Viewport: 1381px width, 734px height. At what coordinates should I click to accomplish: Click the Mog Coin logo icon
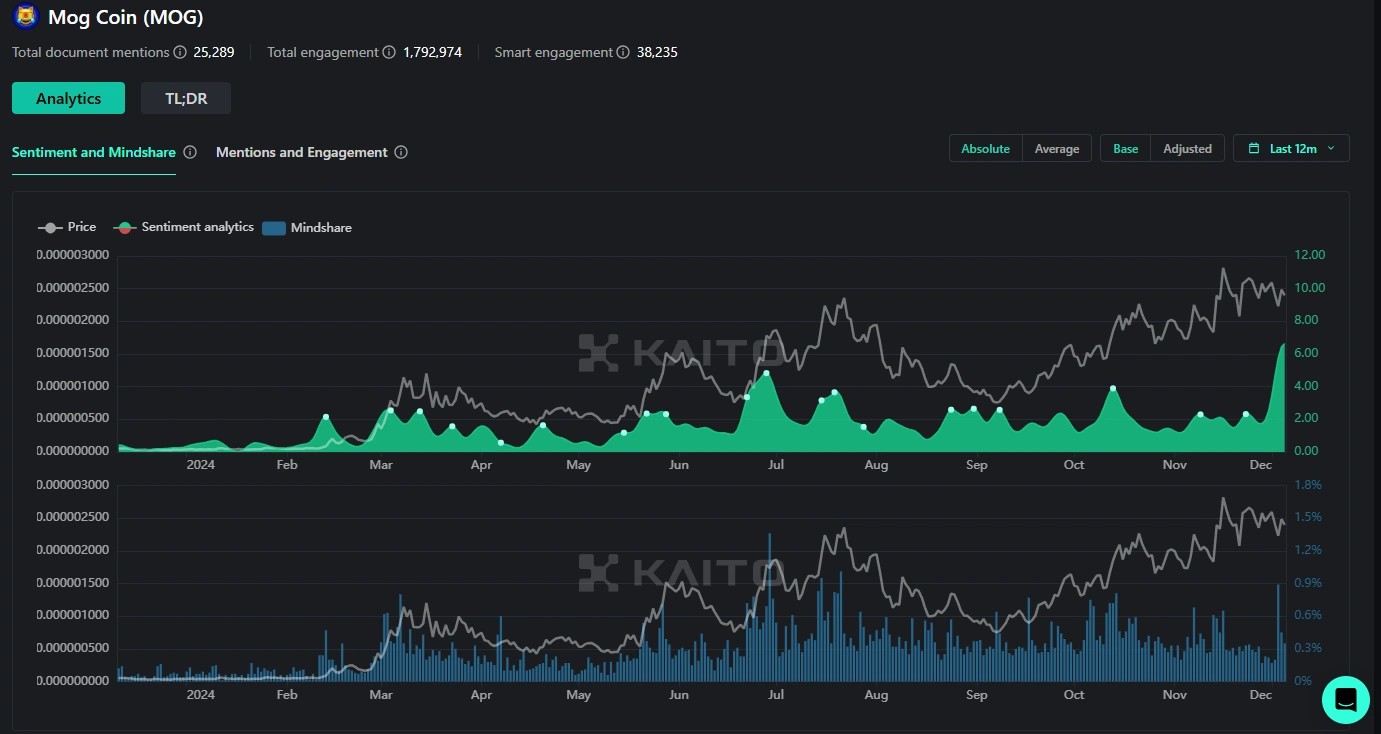click(x=25, y=17)
